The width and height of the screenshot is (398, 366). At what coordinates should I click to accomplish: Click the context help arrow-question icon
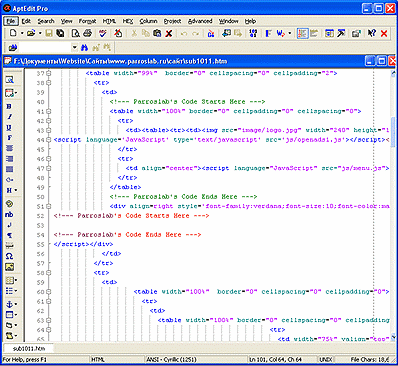click(x=372, y=33)
